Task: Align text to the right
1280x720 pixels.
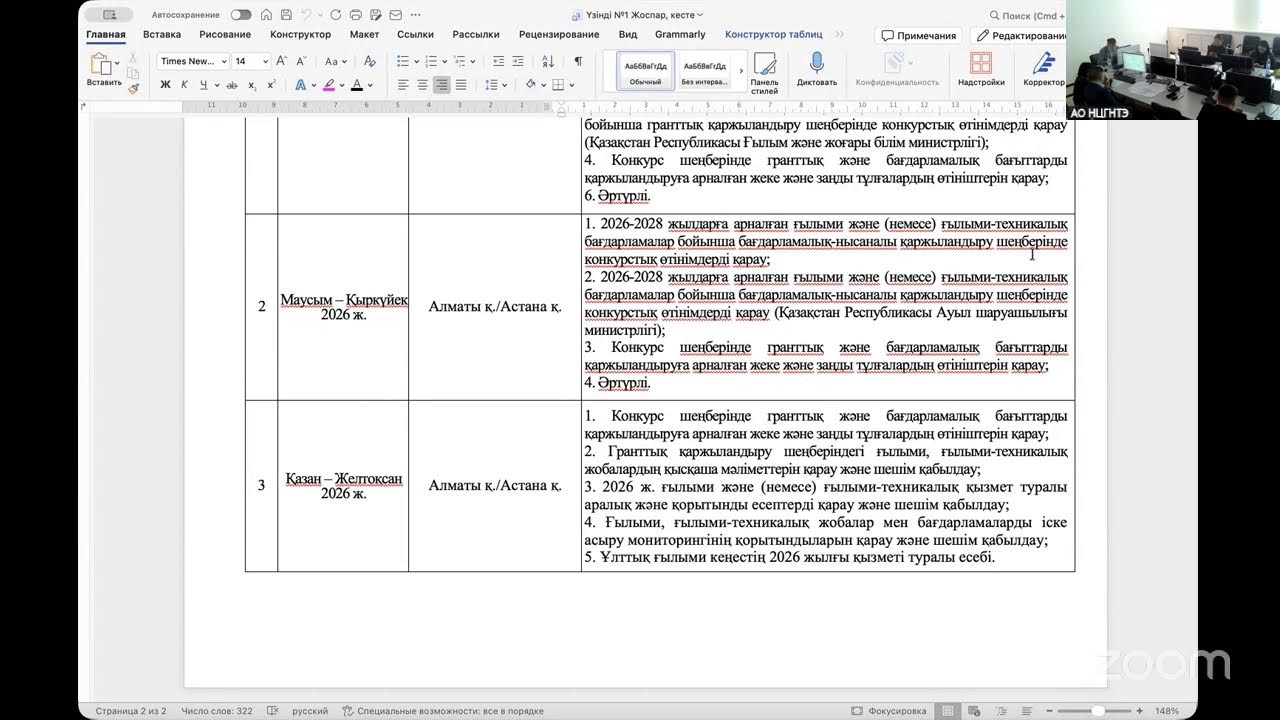Action: [x=441, y=85]
